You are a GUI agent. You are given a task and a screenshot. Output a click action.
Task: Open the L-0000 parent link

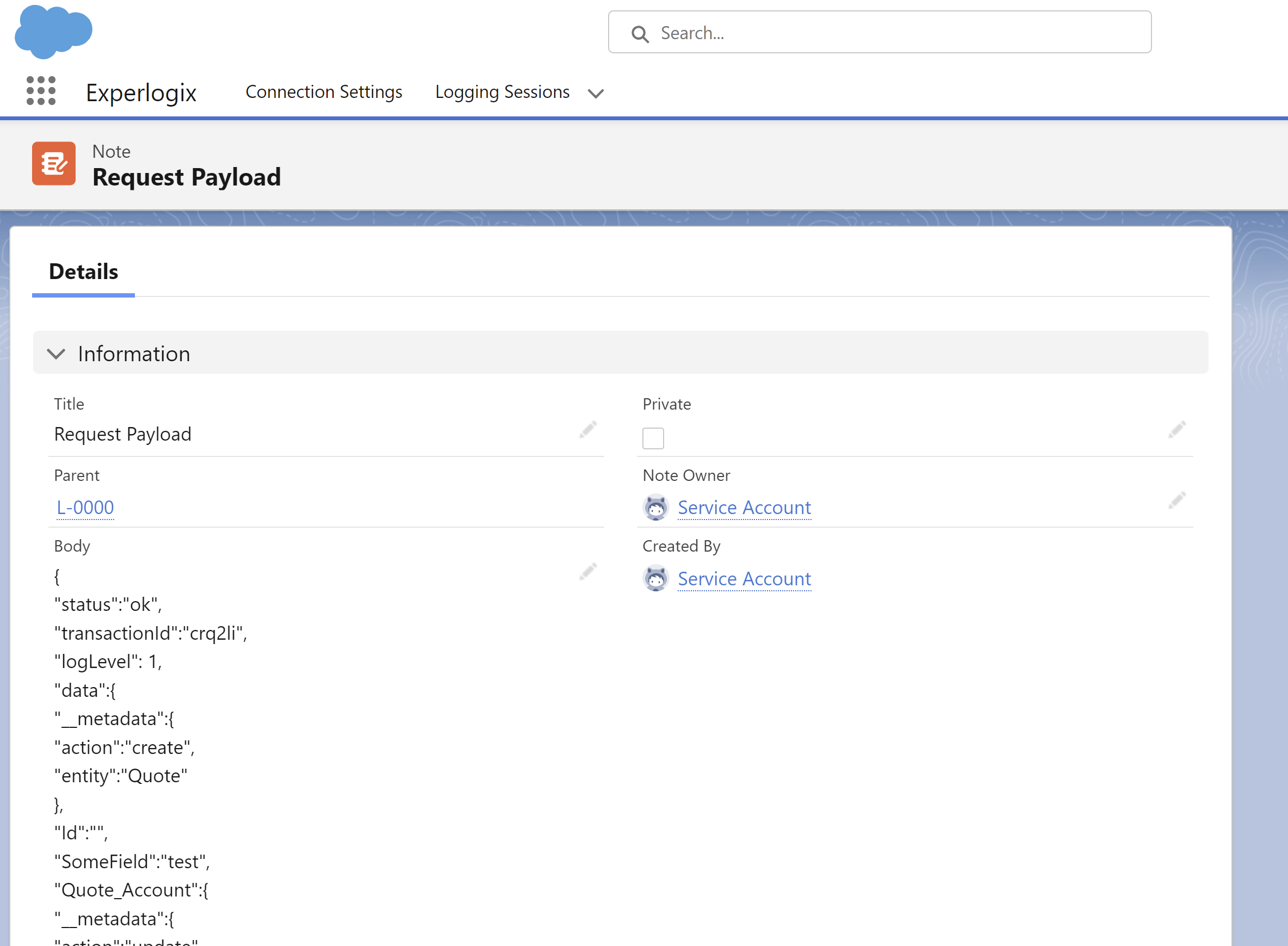point(85,508)
